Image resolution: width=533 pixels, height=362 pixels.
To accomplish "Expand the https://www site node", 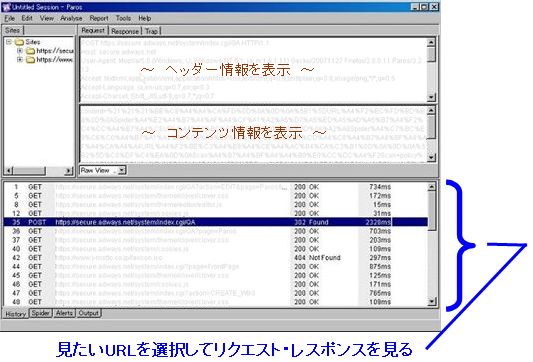I will [20, 59].
